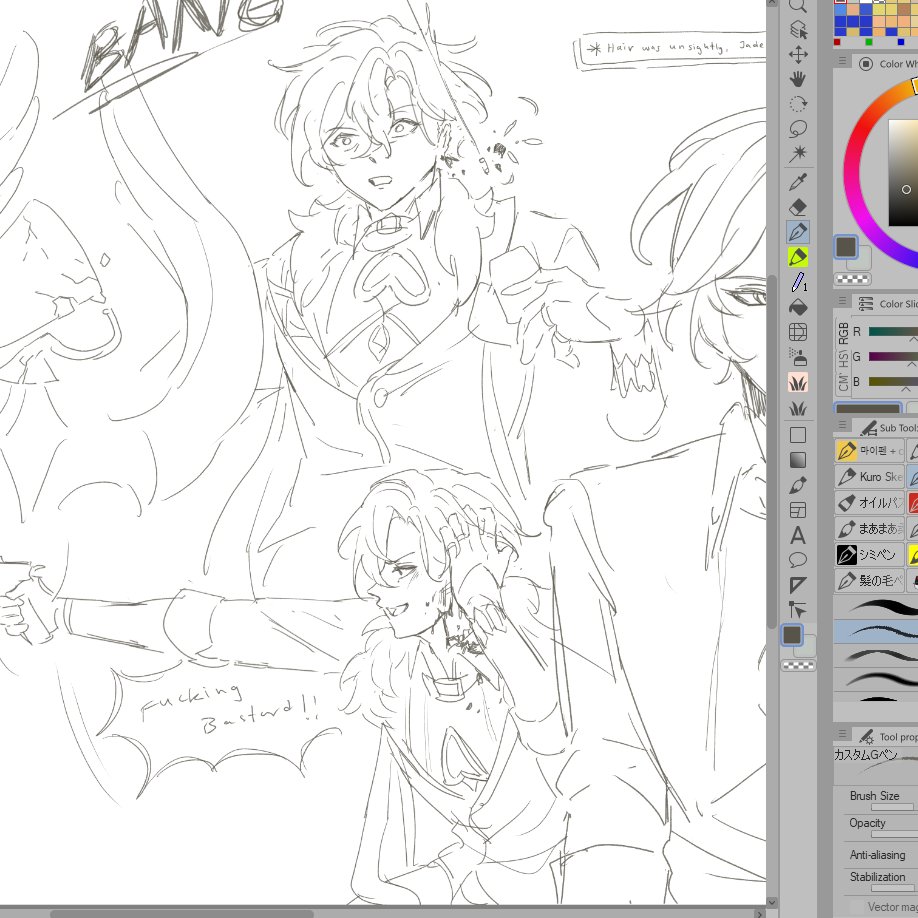Select the Frame border tool
918x918 pixels.
coord(798,511)
